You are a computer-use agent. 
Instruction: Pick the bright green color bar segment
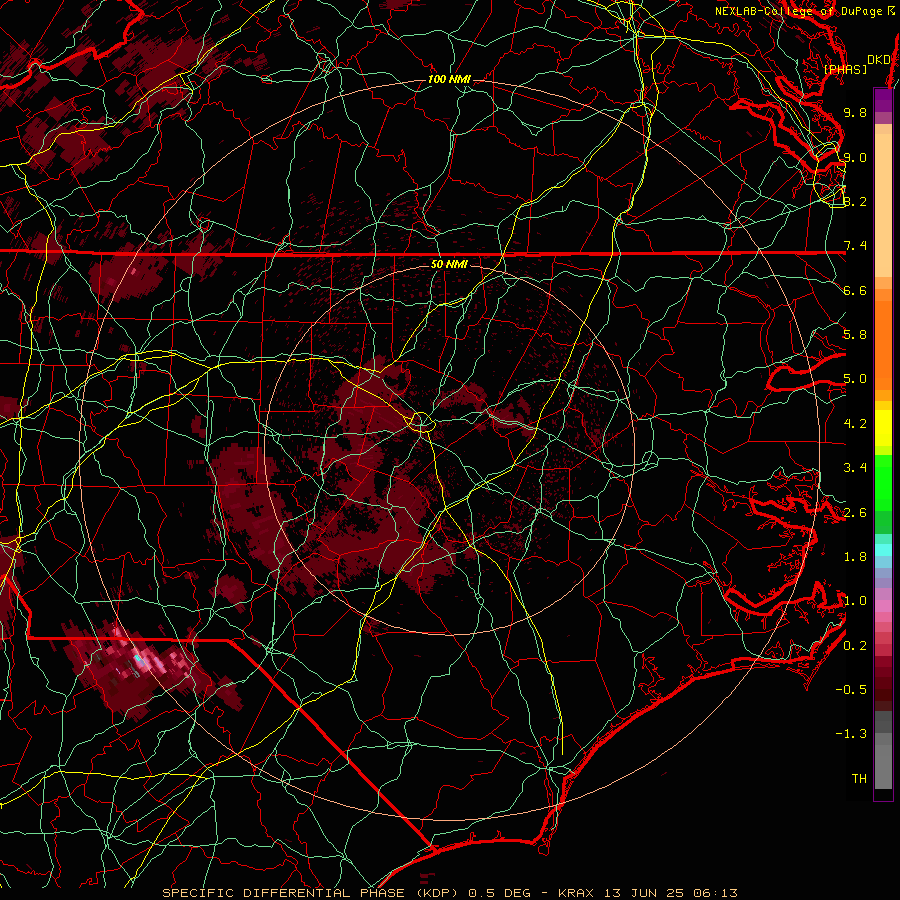(x=883, y=482)
